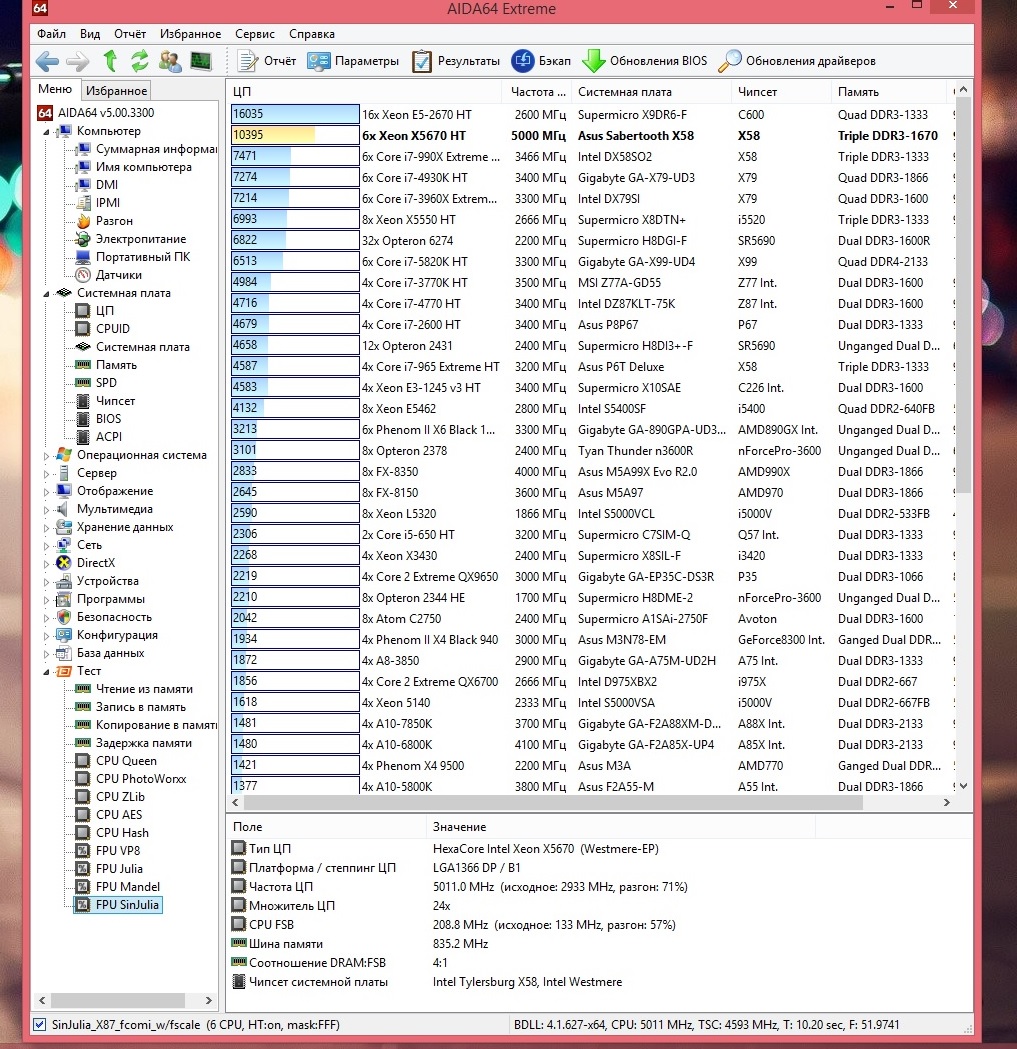Viewport: 1017px width, 1049px height.
Task: Expand the Отображение tree node
Action: tap(46, 492)
